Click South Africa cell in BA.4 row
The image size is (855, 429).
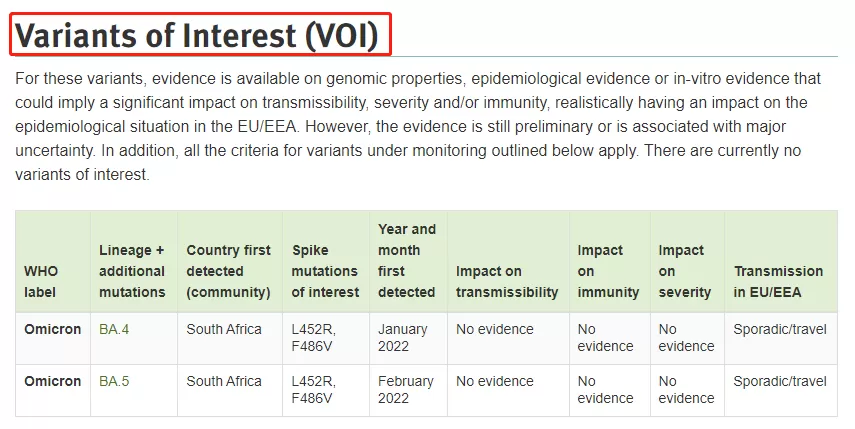coord(224,329)
